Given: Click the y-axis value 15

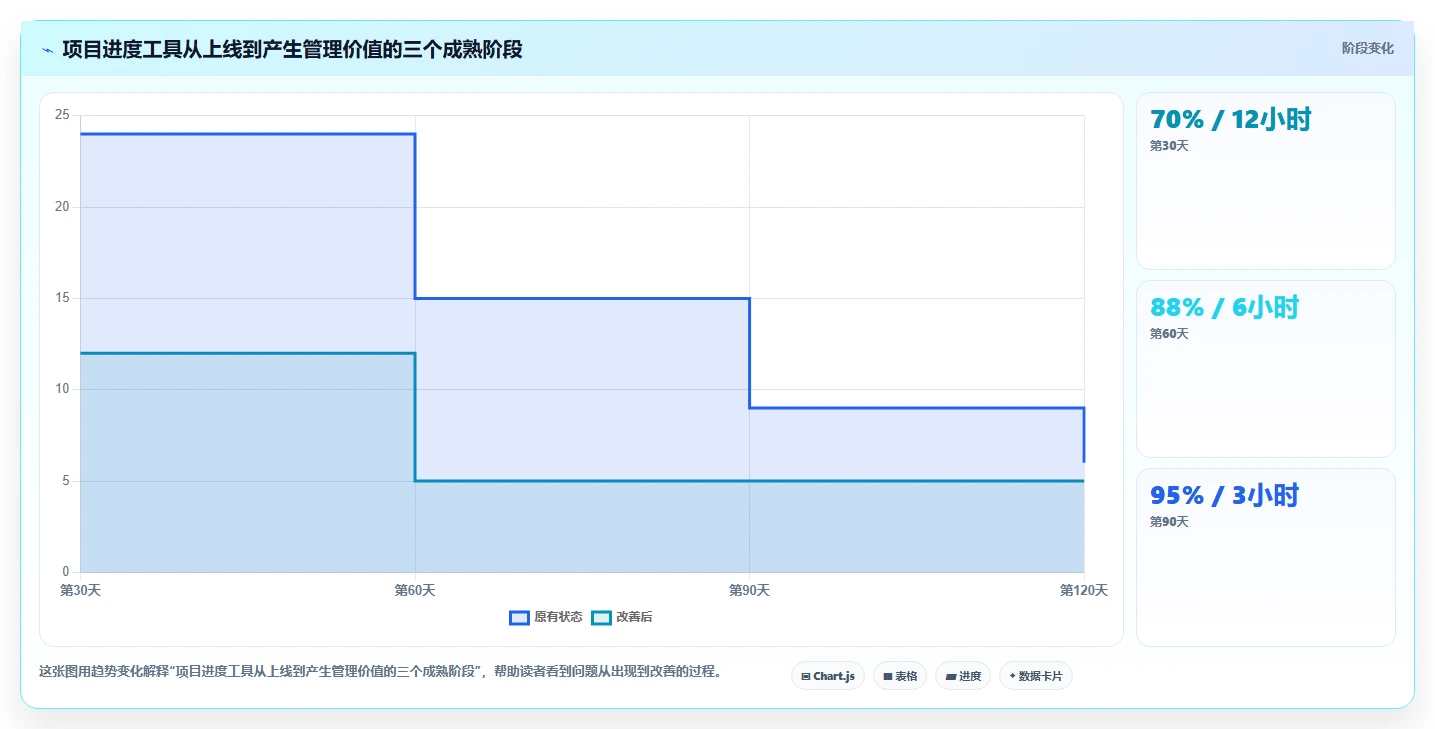Looking at the screenshot, I should click(x=62, y=298).
